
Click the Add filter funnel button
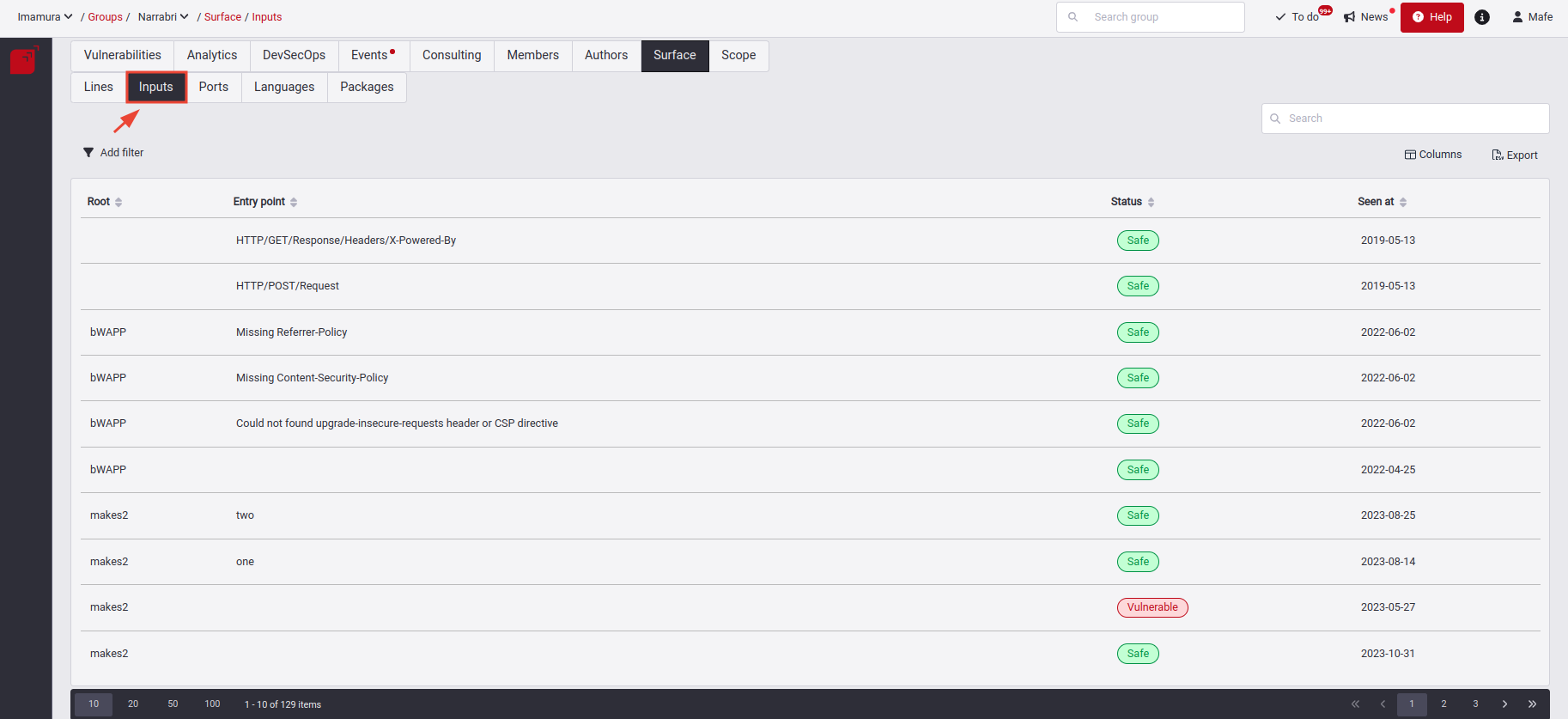[113, 153]
